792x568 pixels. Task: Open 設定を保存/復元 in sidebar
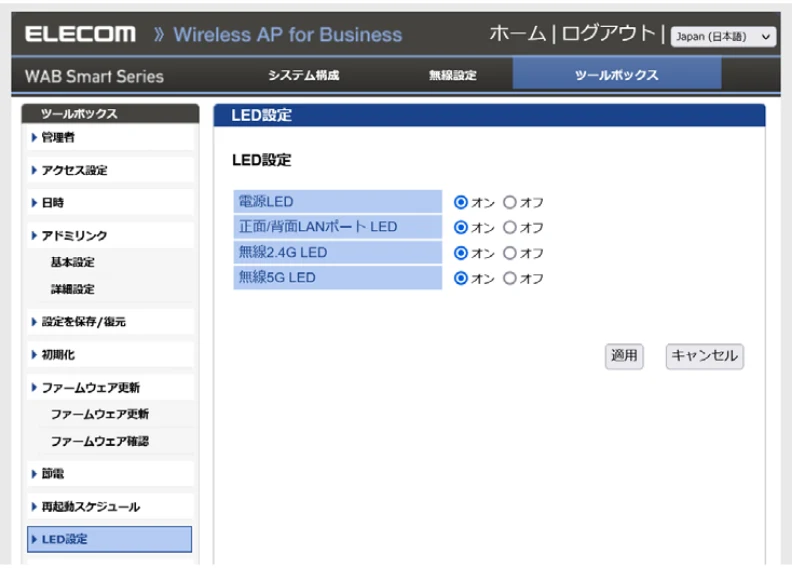click(110, 322)
